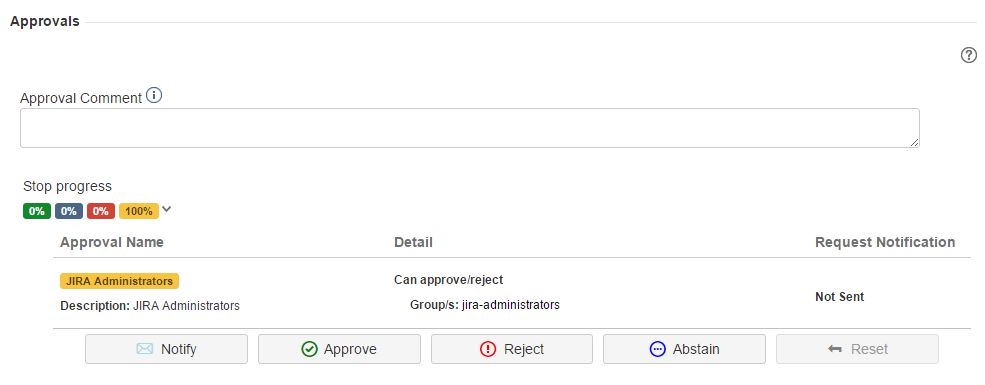The height and width of the screenshot is (385, 985).
Task: Click the Approval Comment info icon
Action: point(154,95)
